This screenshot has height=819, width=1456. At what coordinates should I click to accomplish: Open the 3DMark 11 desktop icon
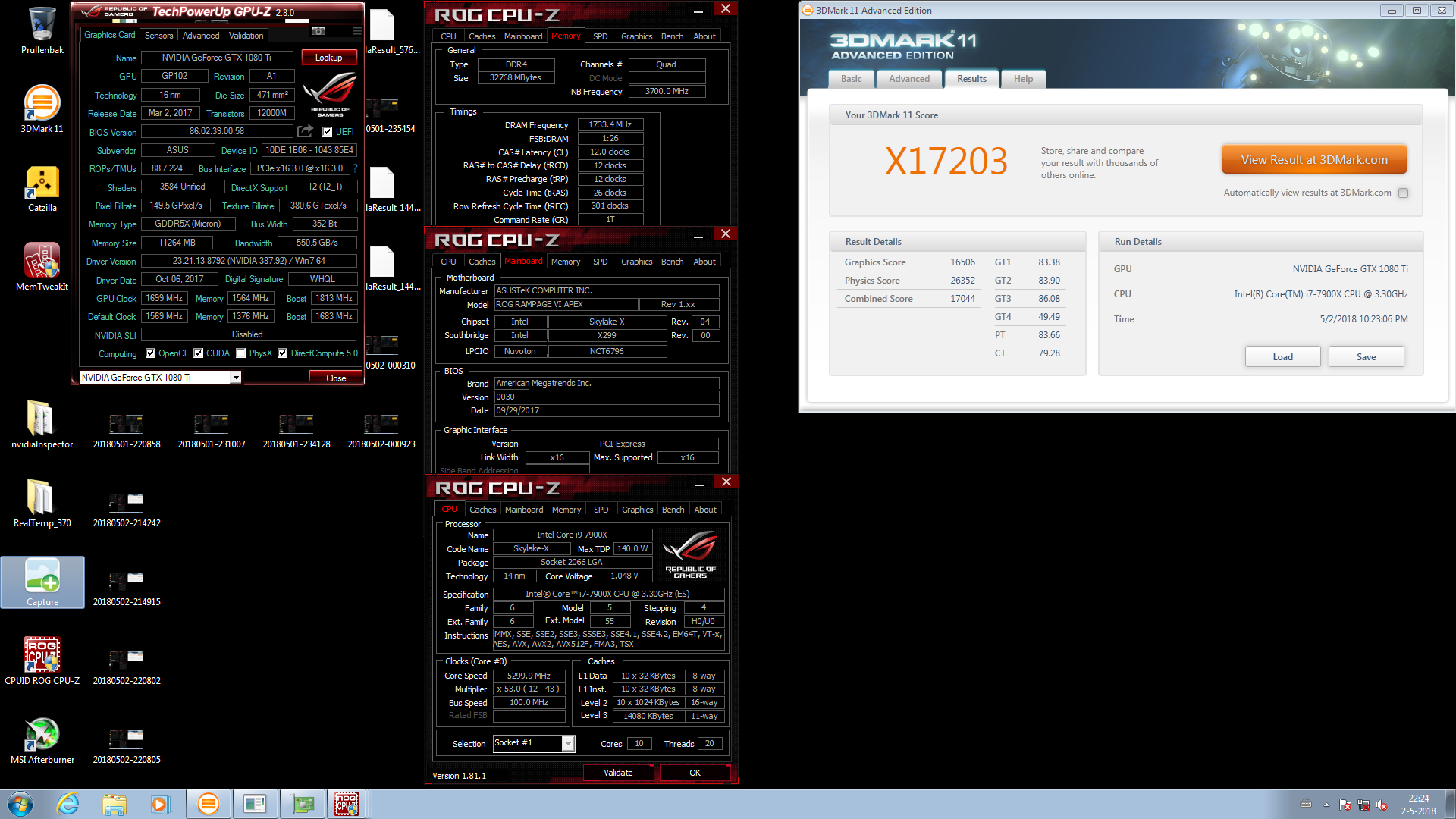pos(42,109)
